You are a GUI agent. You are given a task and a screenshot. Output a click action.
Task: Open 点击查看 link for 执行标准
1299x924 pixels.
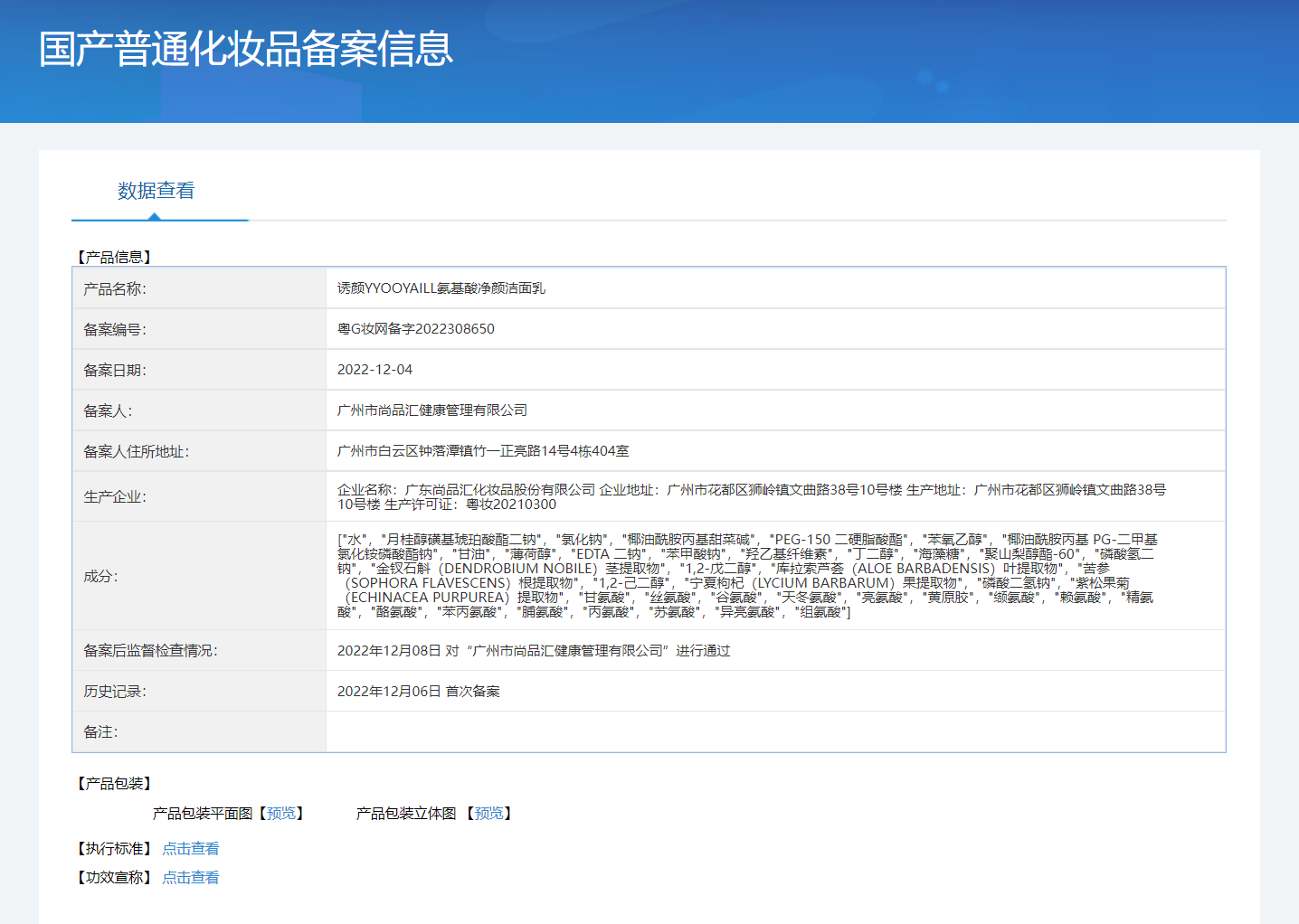click(191, 849)
